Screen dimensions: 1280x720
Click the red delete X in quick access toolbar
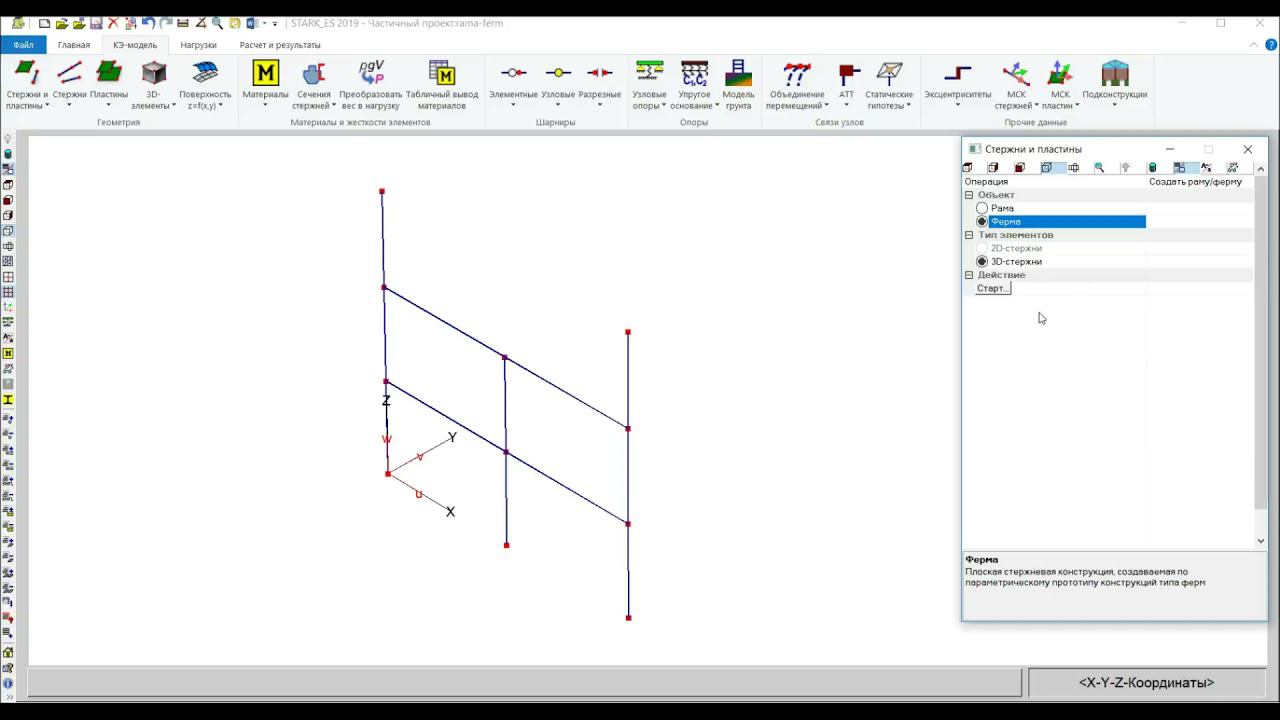coord(113,23)
